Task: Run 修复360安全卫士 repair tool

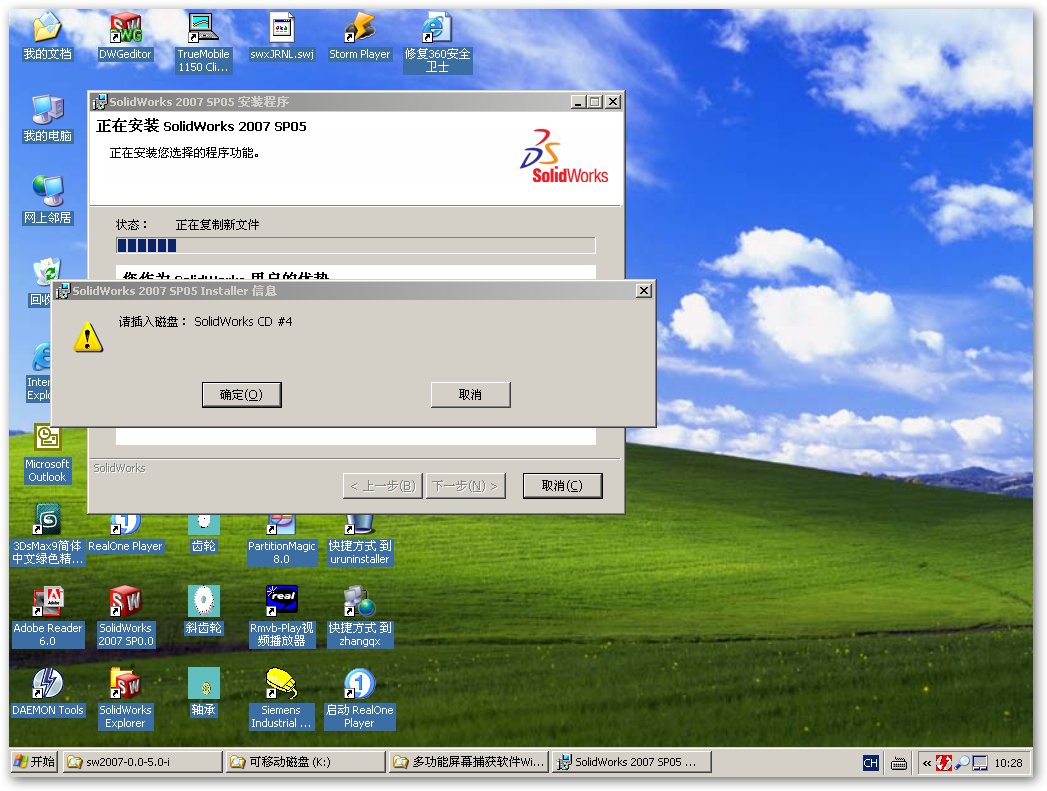Action: click(437, 30)
